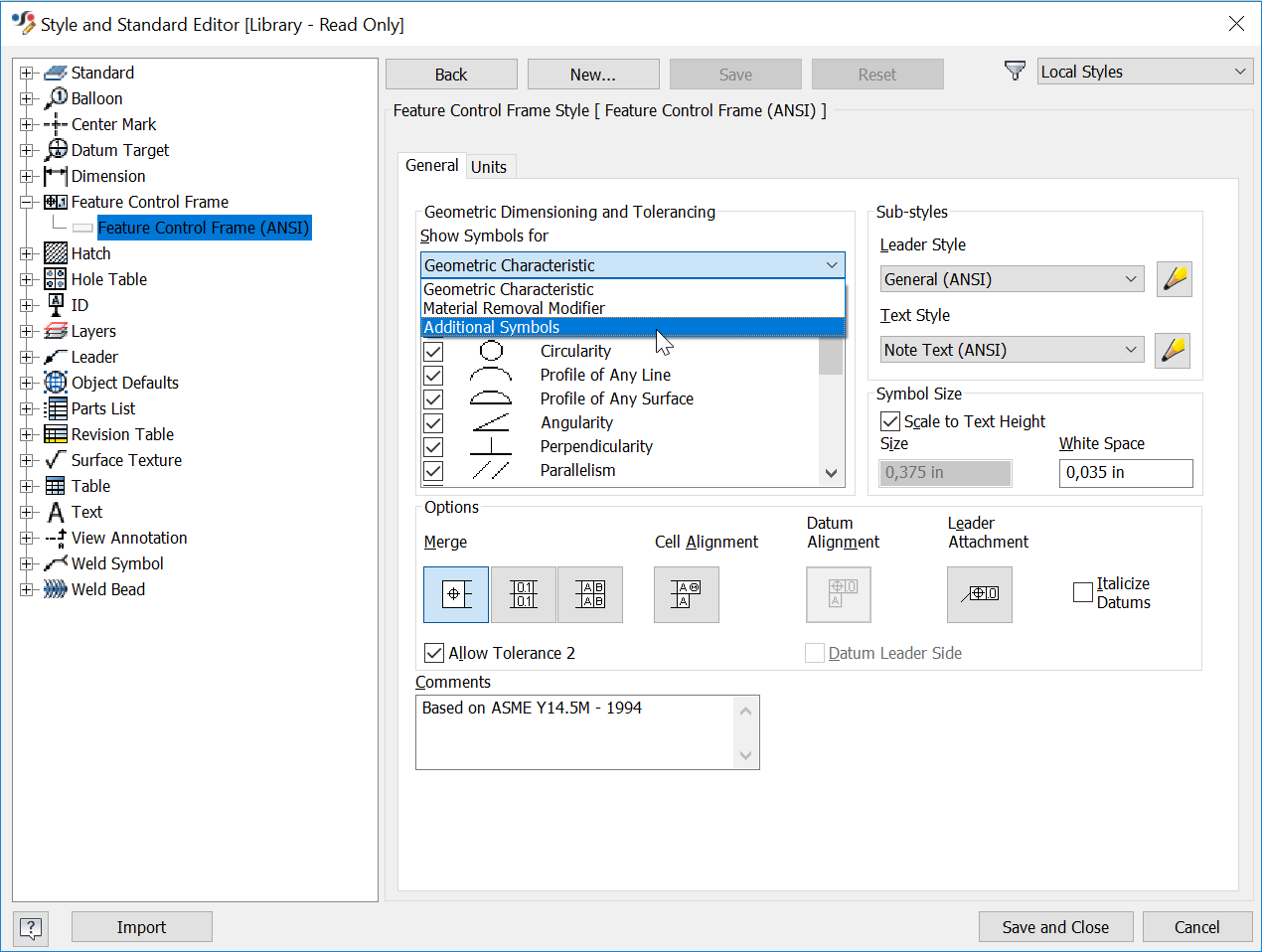Click the Cell Alignment option icon
The height and width of the screenshot is (952, 1262).
point(687,594)
